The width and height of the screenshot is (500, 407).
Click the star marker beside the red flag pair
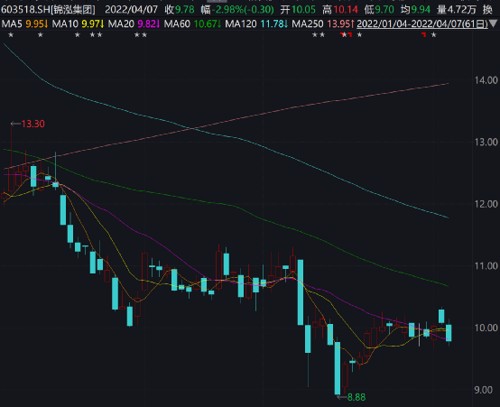pos(359,35)
